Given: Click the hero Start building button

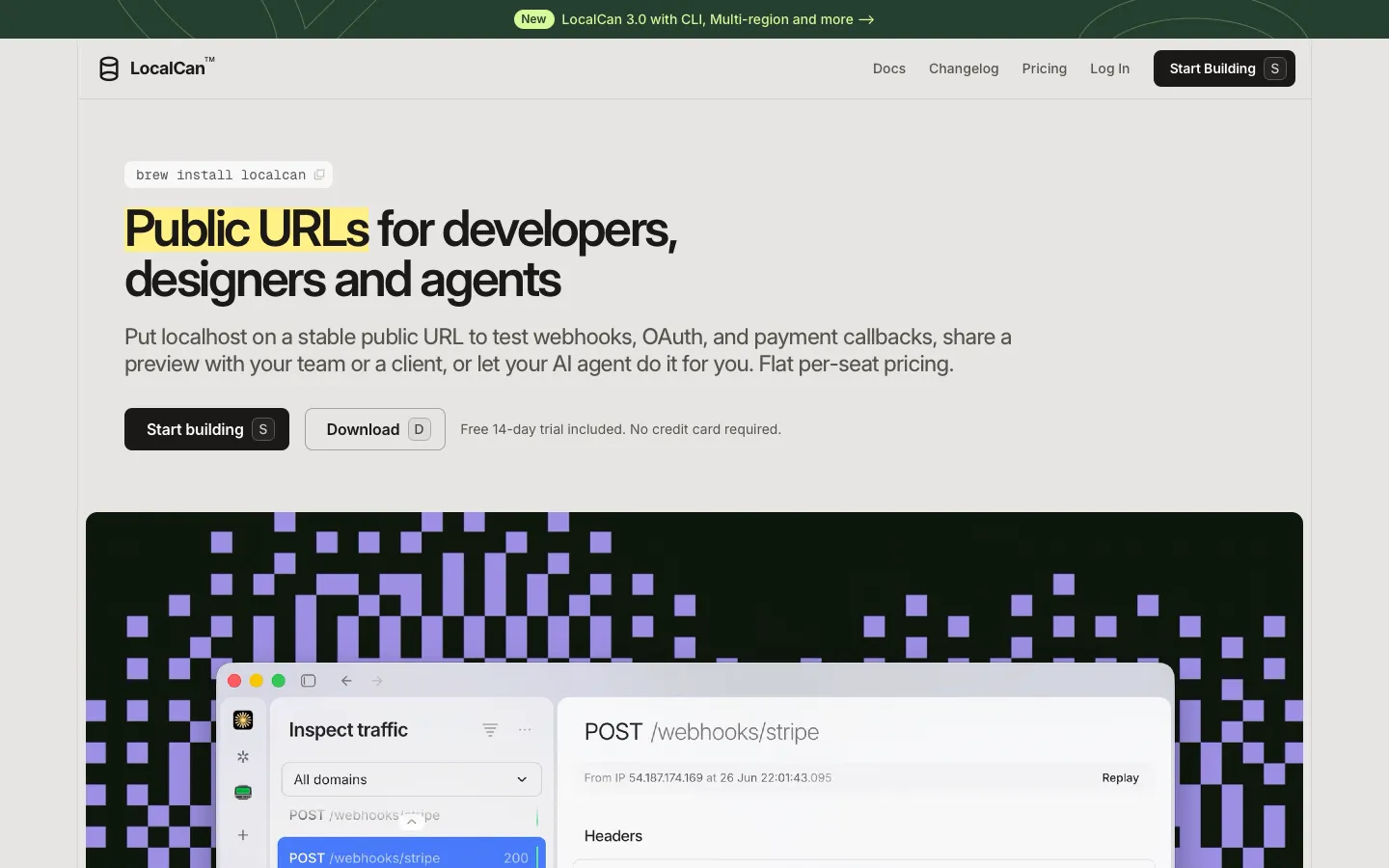Looking at the screenshot, I should coord(206,429).
